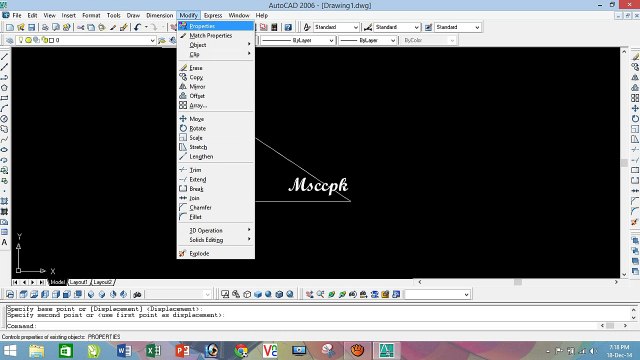Select the Mirror command
640x360 pixels.
point(216,87)
